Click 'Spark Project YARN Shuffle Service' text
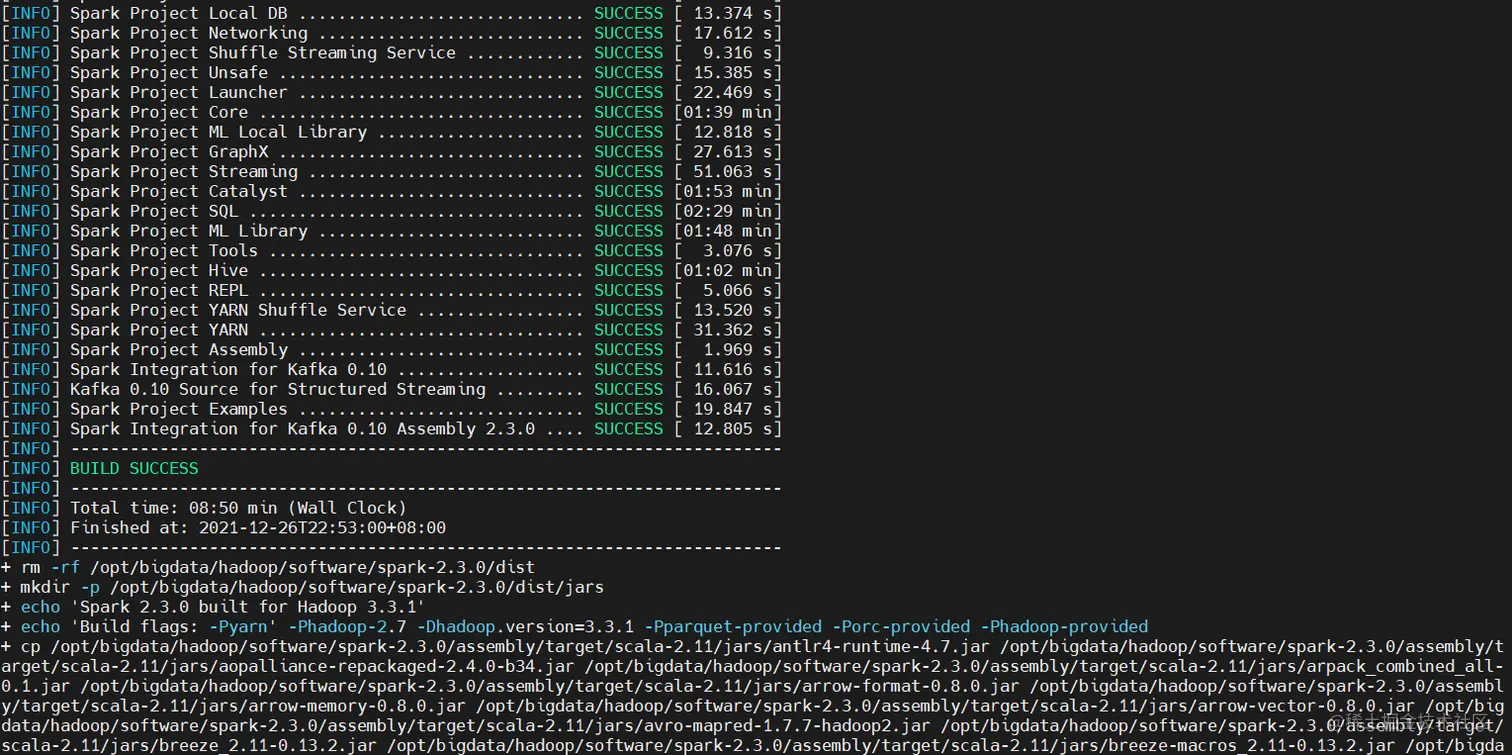The image size is (1512, 755). tap(238, 310)
